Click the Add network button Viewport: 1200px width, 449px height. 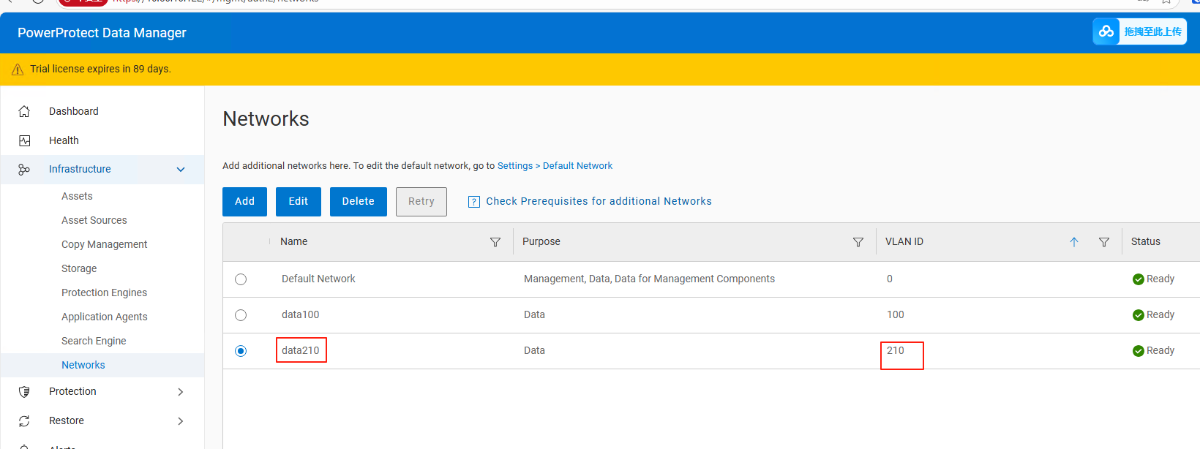click(245, 201)
